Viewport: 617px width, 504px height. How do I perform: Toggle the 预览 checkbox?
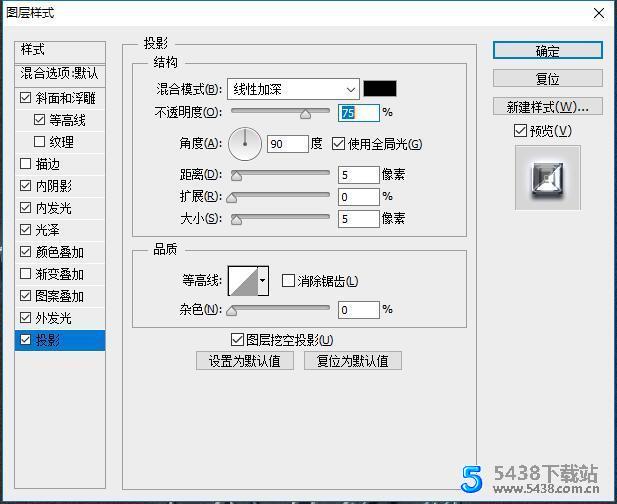point(520,130)
